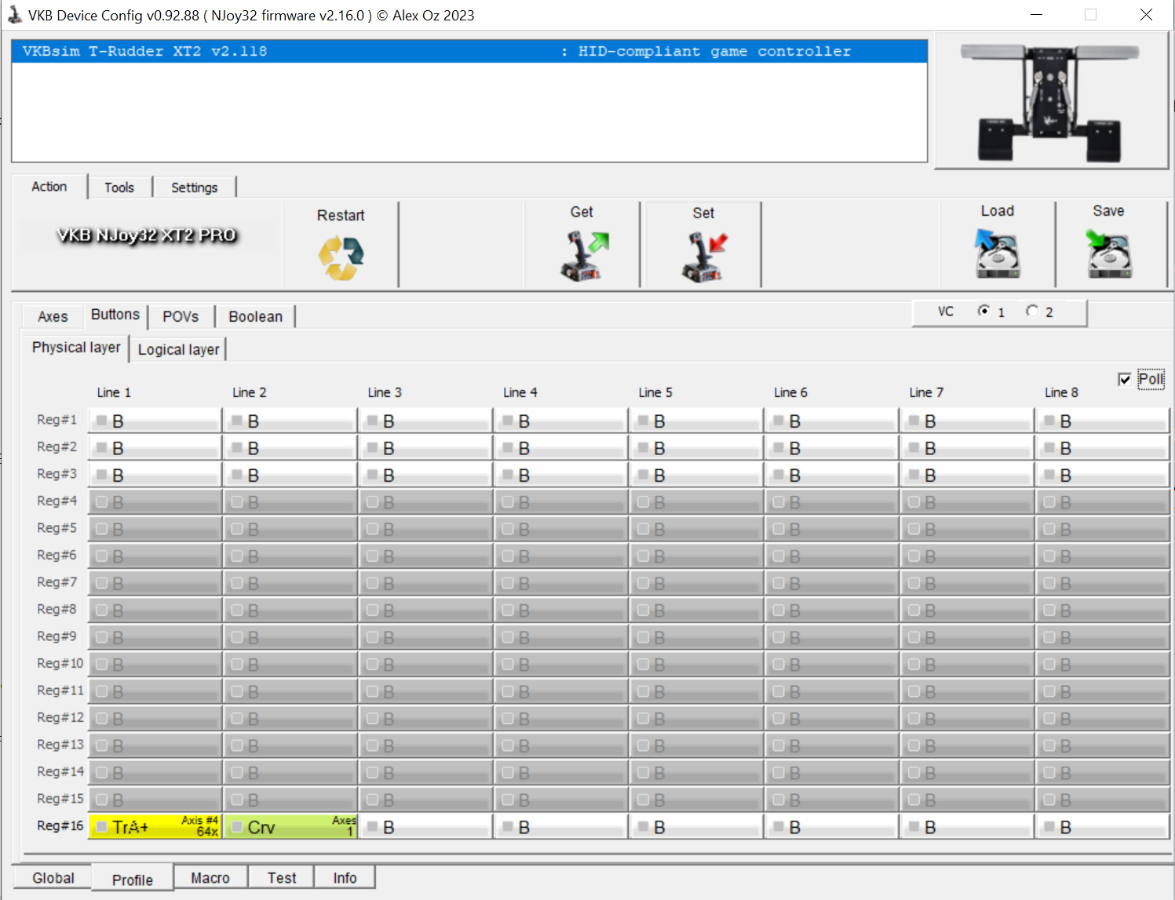Open the Action tab
Image resolution: width=1175 pixels, height=900 pixels.
tap(49, 187)
